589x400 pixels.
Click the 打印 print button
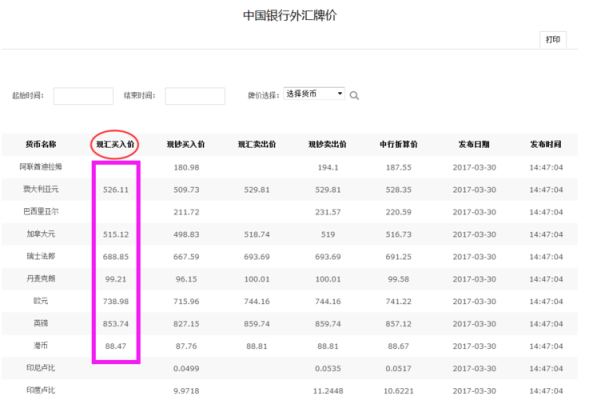coord(553,39)
